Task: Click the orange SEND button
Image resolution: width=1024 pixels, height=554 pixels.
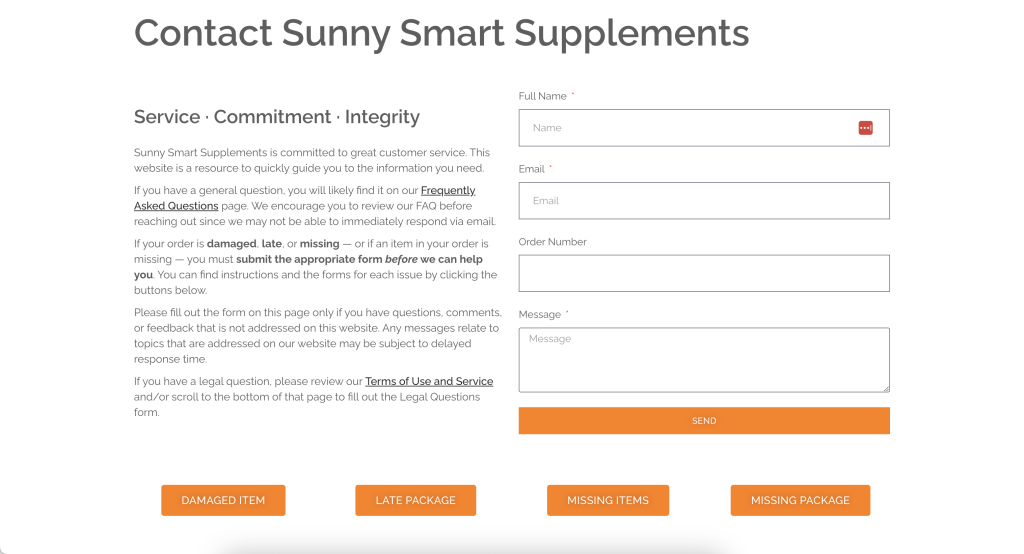Action: click(x=704, y=421)
